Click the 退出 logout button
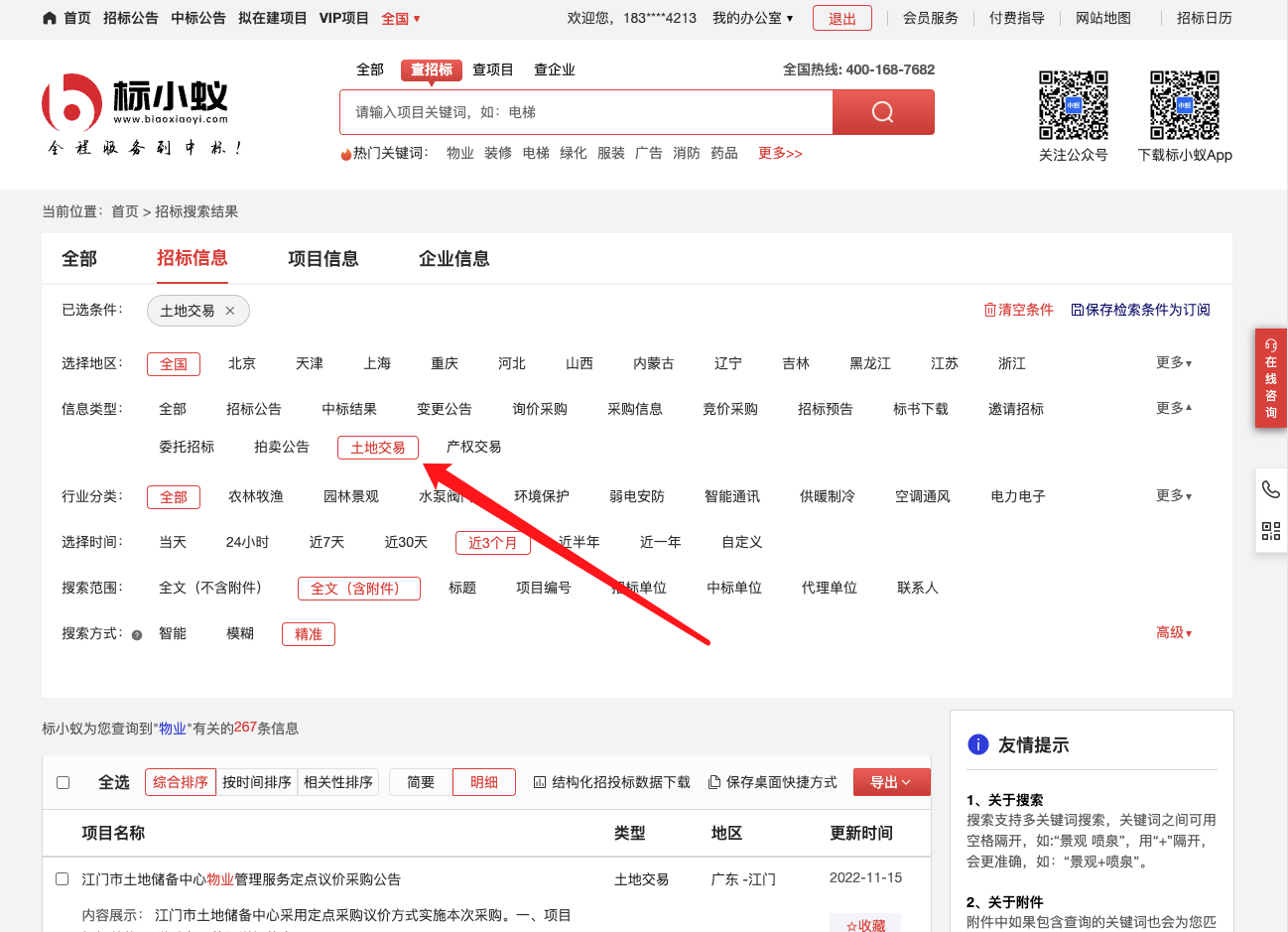Image resolution: width=1288 pixels, height=932 pixels. [841, 18]
